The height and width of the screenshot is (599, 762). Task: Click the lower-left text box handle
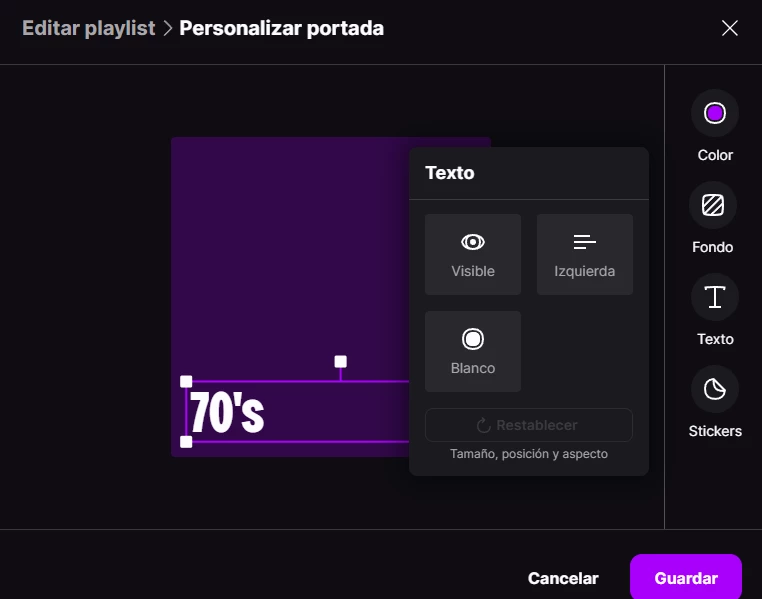click(x=186, y=442)
